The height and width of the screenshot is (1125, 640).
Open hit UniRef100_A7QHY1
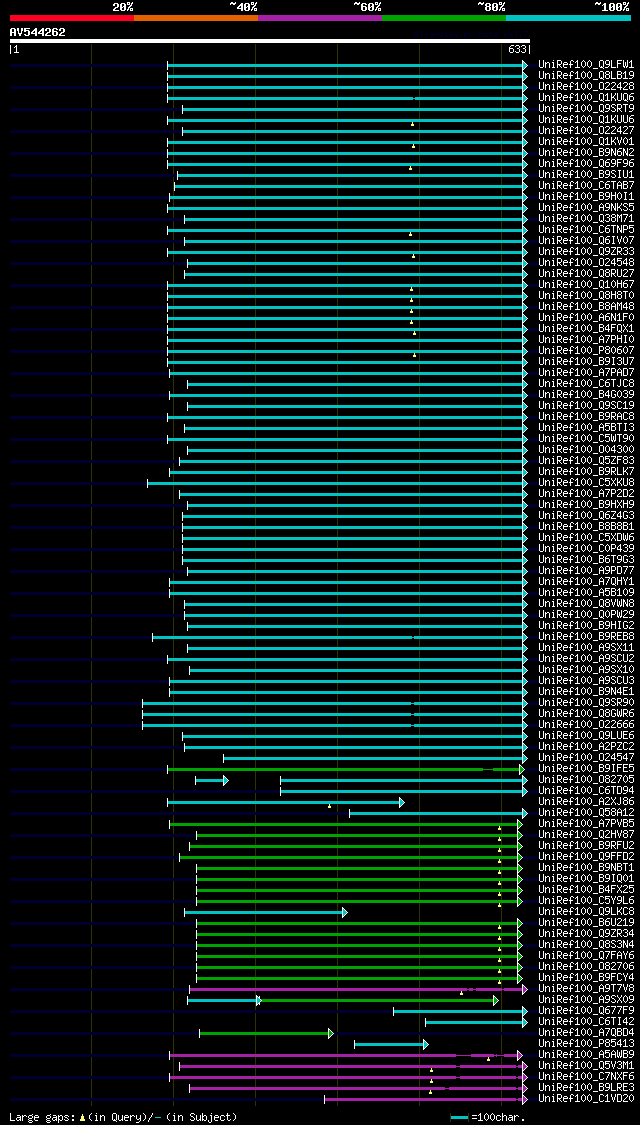pos(586,582)
